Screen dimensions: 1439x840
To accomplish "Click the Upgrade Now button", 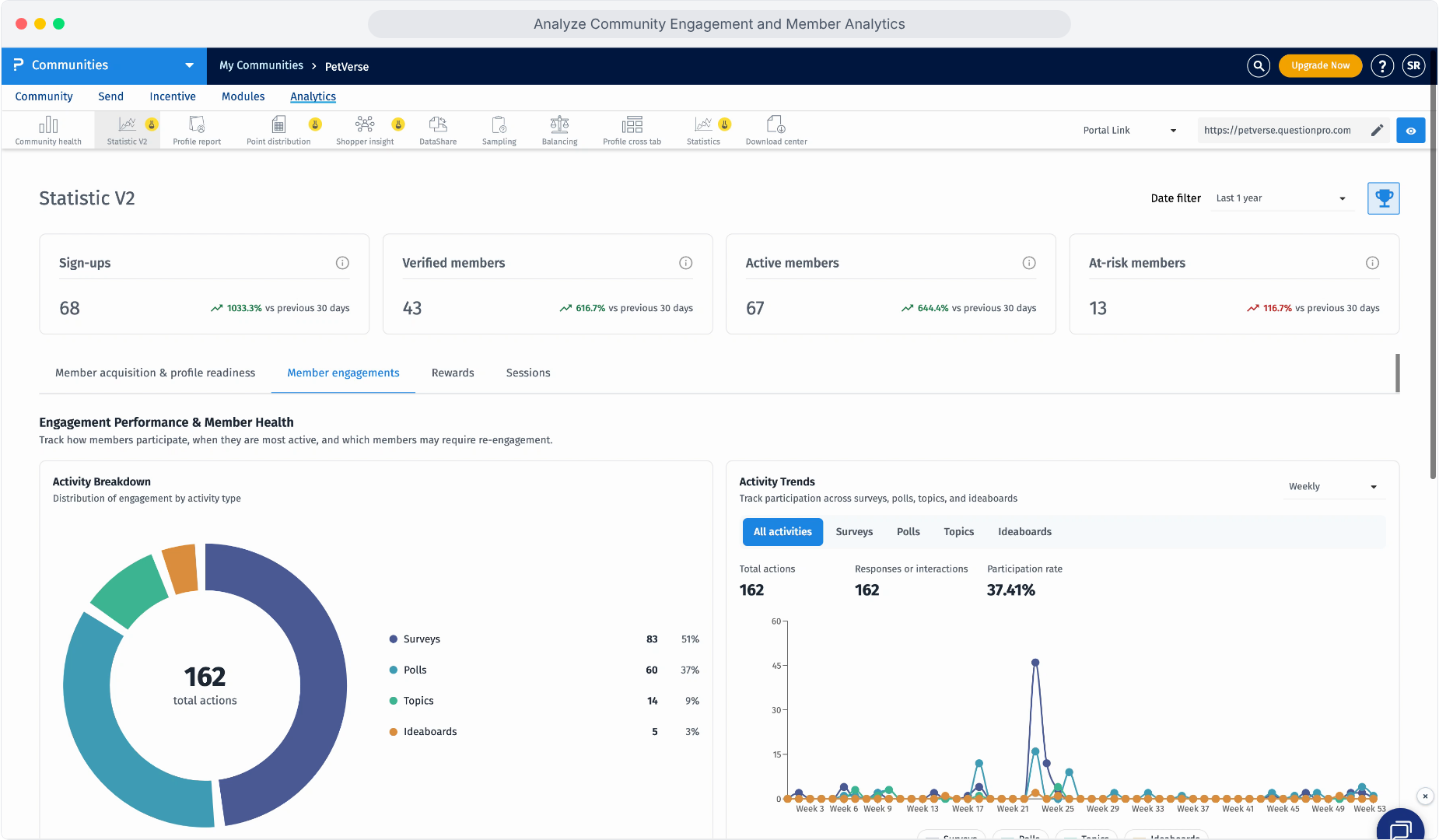I will click(x=1320, y=66).
